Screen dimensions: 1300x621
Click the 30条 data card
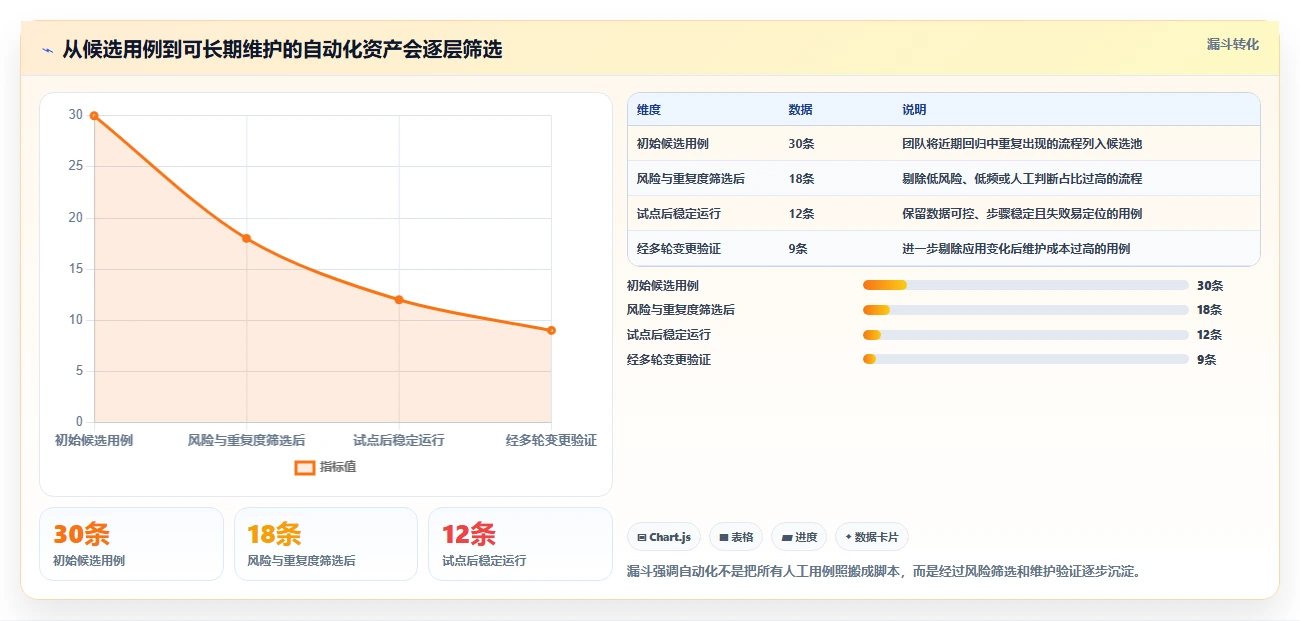tap(131, 544)
